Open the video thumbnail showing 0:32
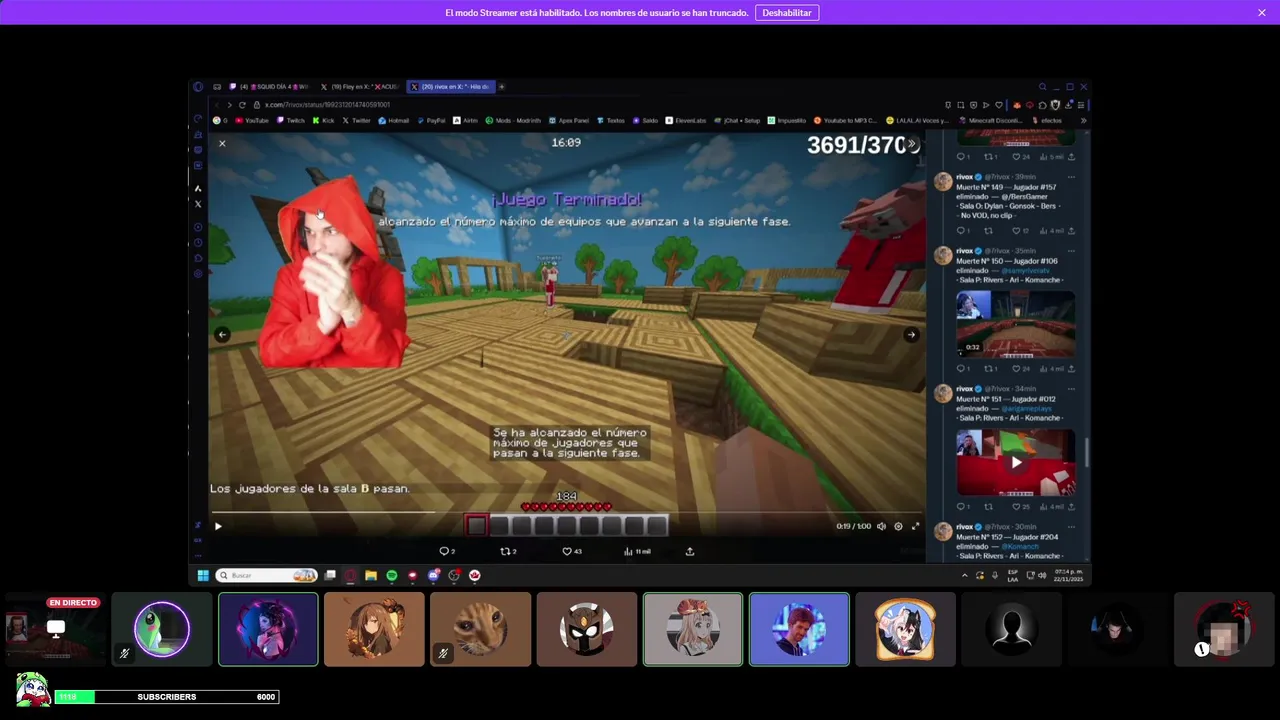Viewport: 1280px width, 720px height. point(1015,324)
